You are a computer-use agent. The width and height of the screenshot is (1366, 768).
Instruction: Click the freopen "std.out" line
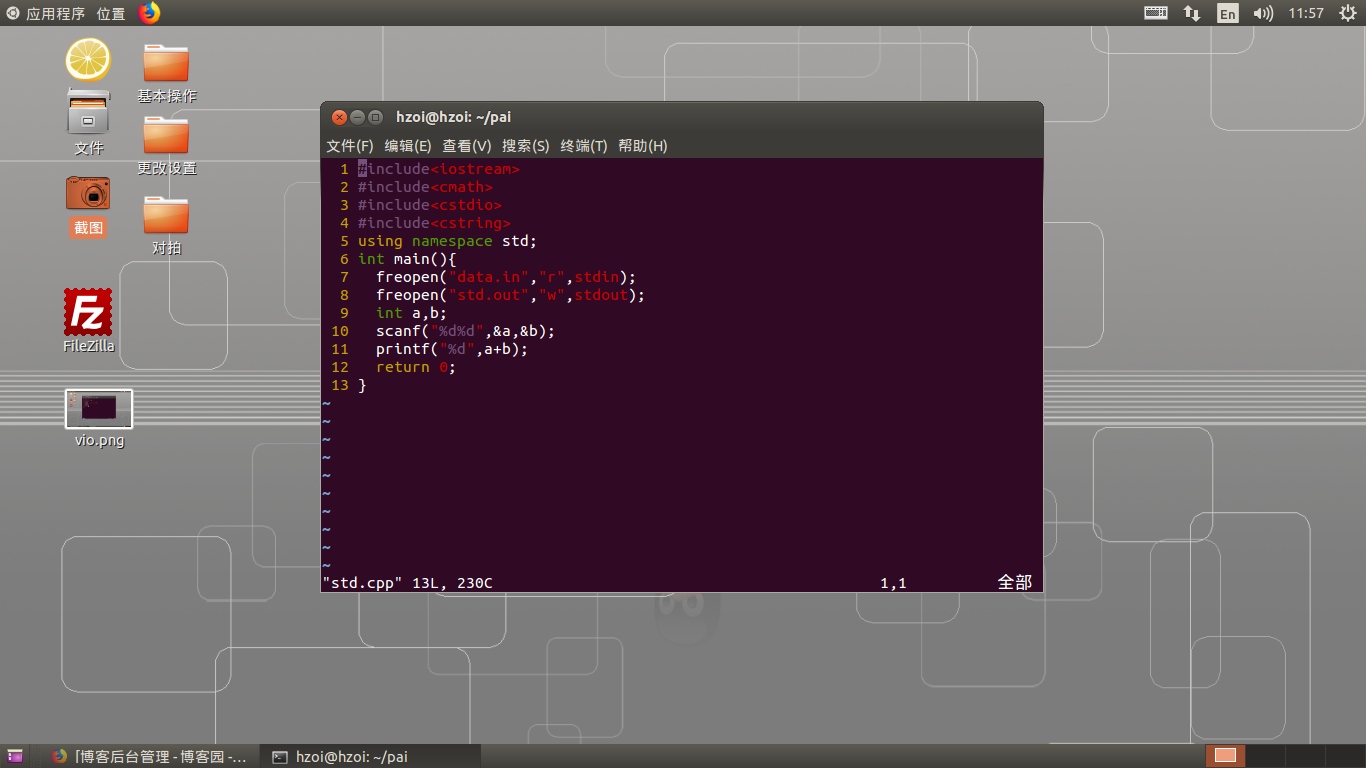(x=511, y=295)
